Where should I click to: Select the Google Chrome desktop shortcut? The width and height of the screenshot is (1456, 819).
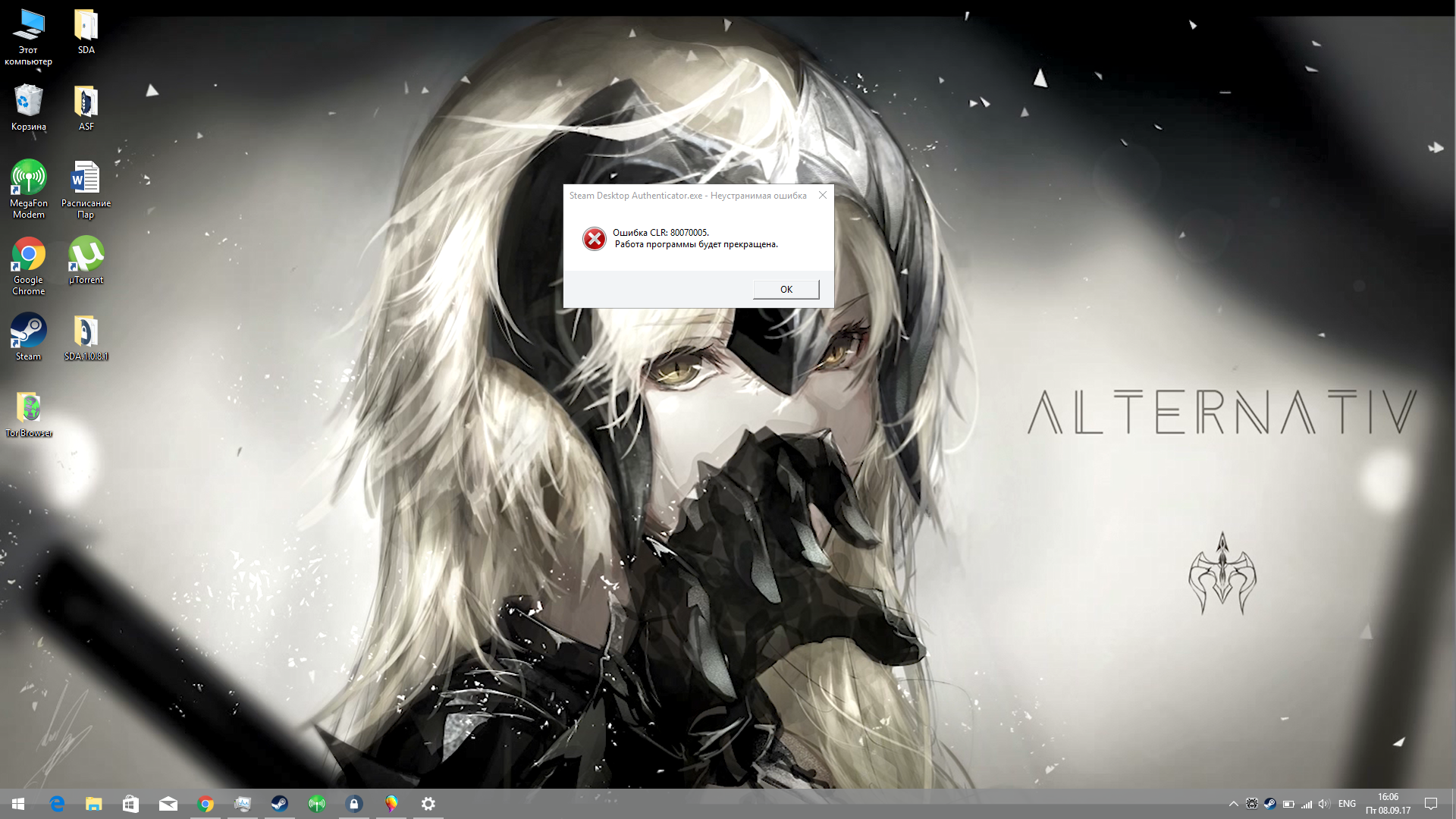pyautogui.click(x=29, y=266)
